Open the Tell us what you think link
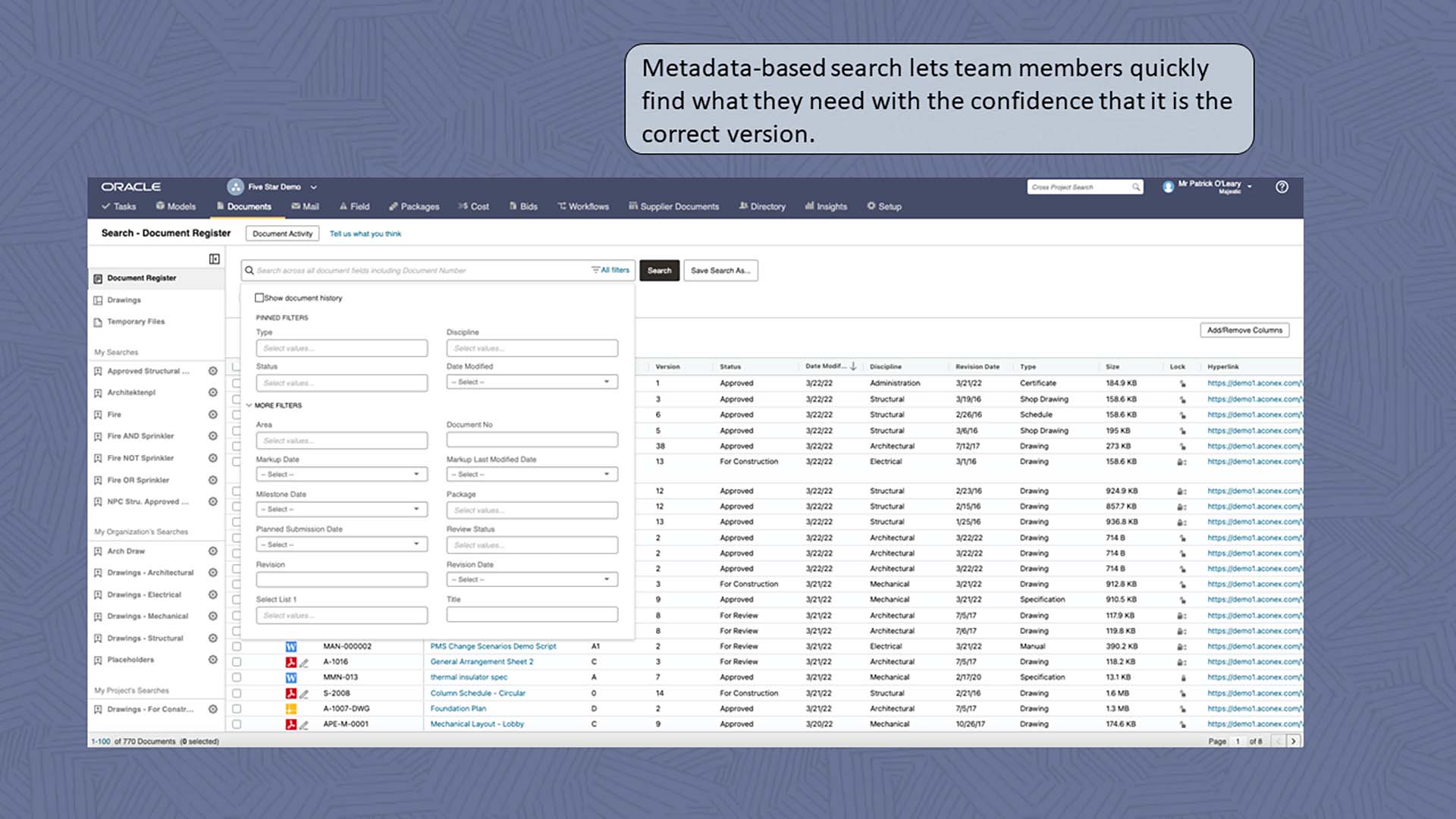The image size is (1456, 819). 365,234
